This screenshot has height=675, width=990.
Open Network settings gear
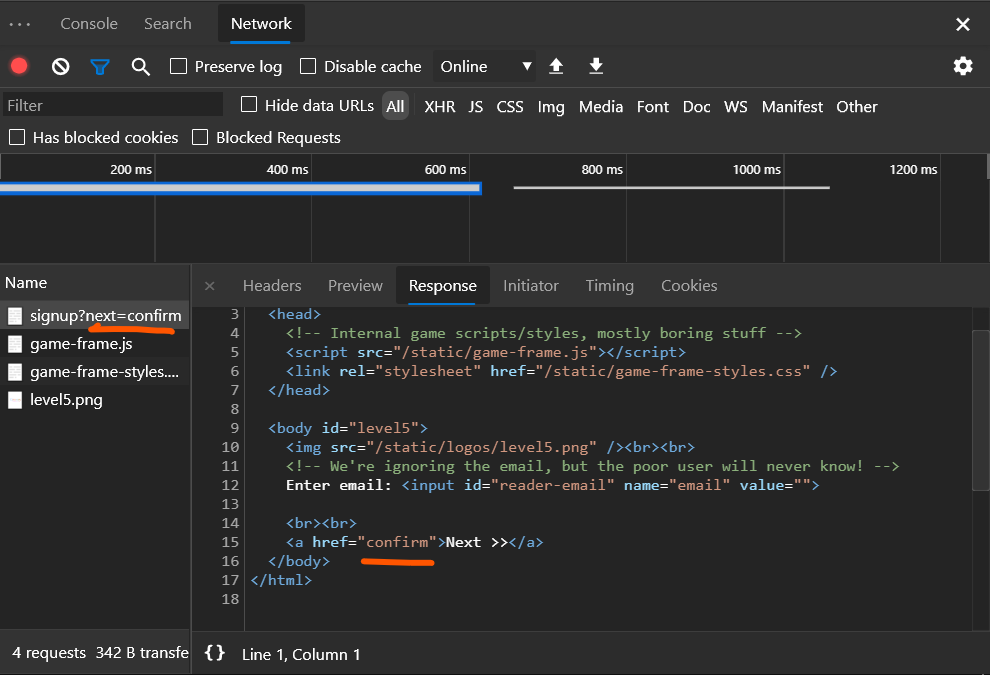tap(963, 66)
